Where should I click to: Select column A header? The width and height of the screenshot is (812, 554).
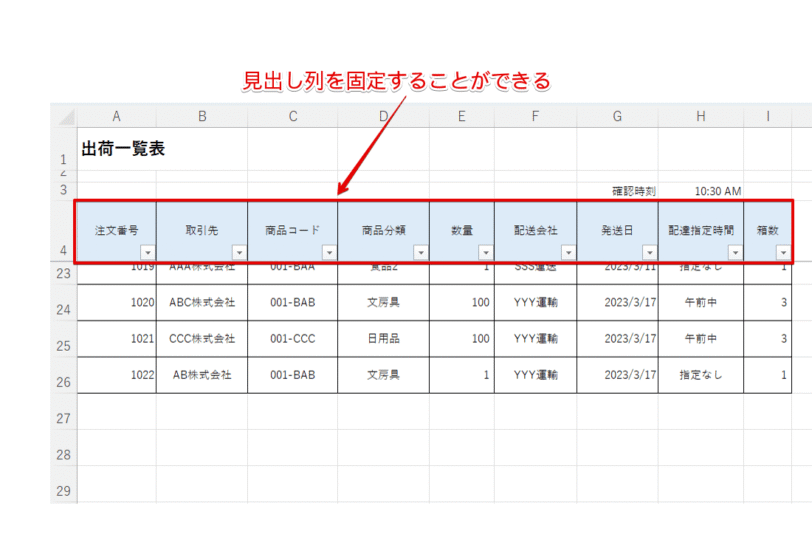117,116
